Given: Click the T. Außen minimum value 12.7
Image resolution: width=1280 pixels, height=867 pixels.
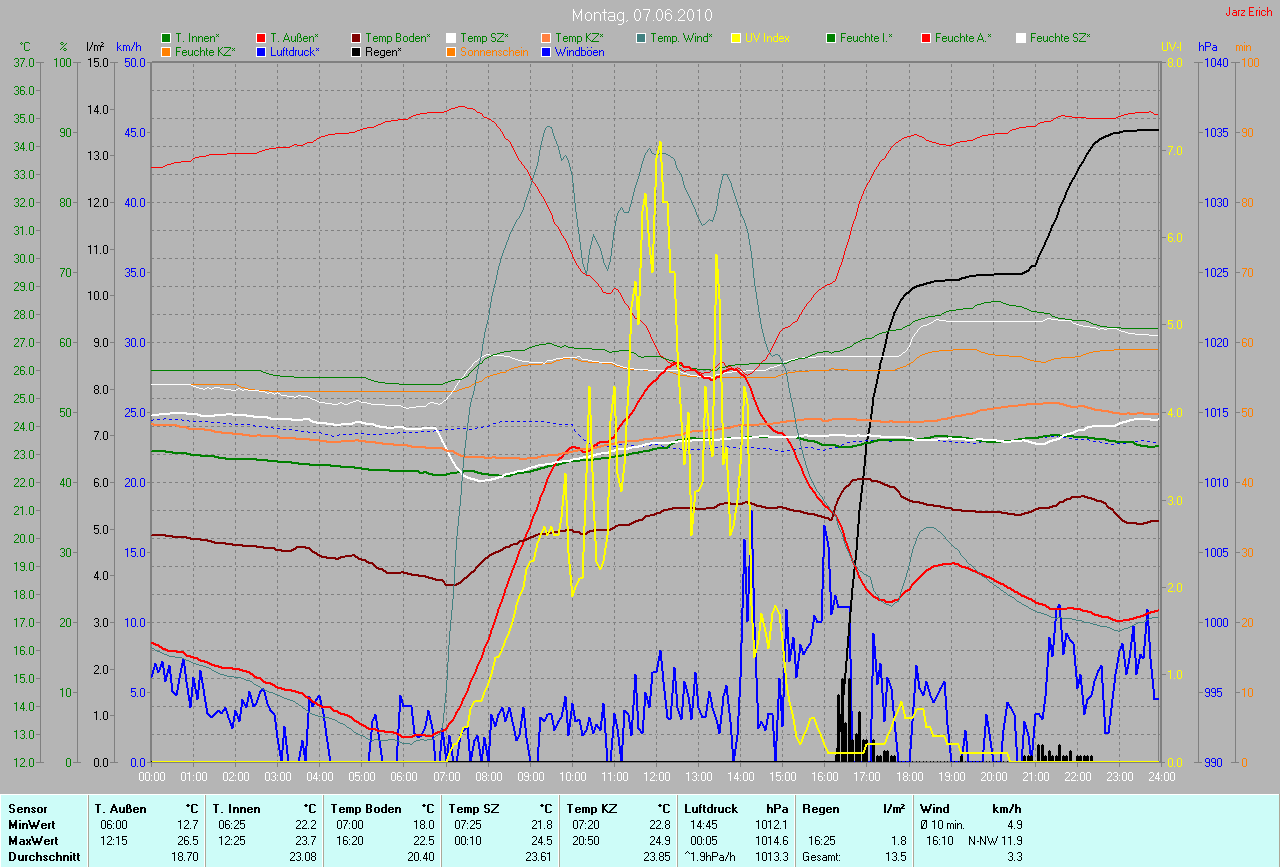Looking at the screenshot, I should click(190, 824).
